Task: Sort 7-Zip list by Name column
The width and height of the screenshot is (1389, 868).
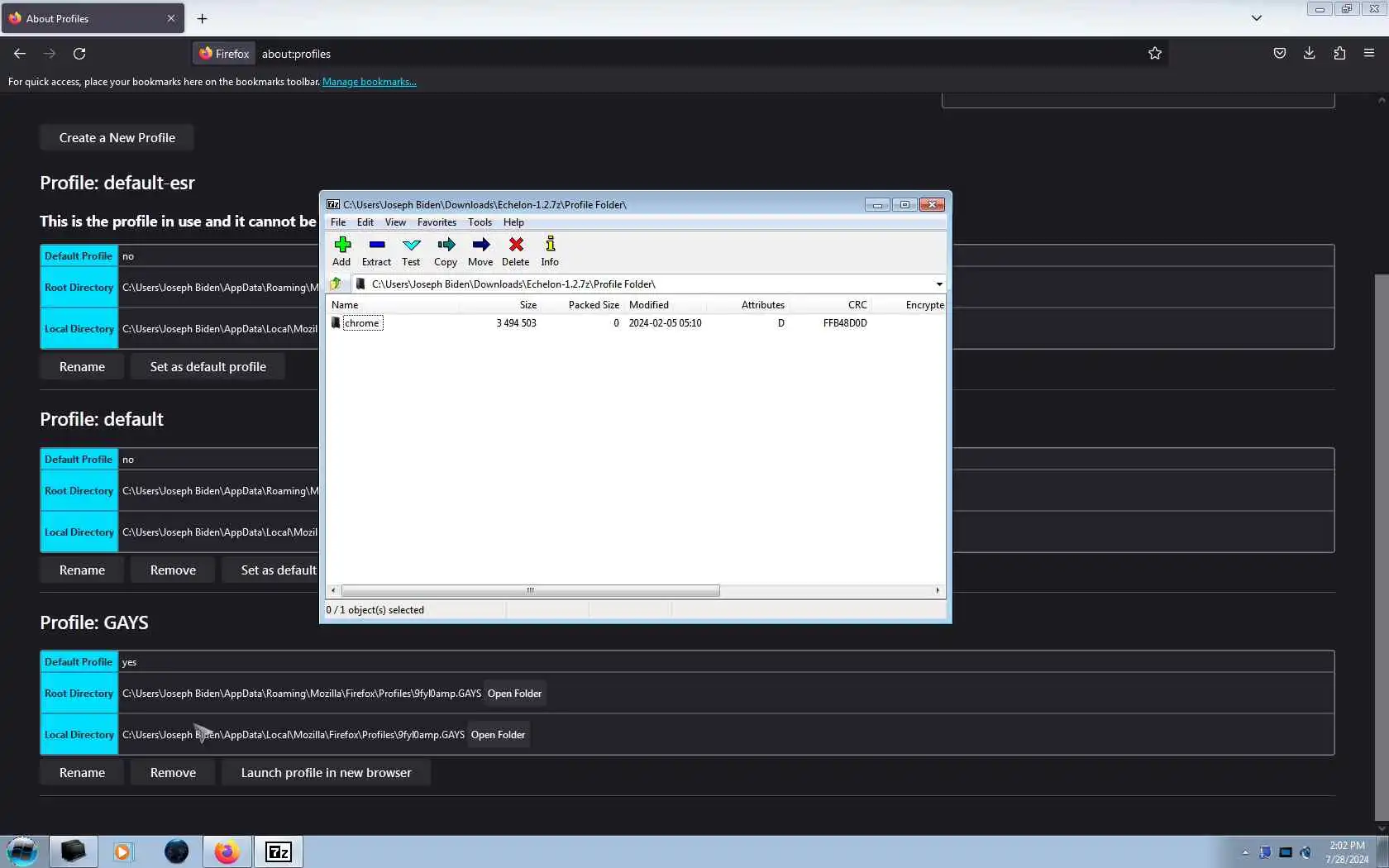Action: point(393,305)
